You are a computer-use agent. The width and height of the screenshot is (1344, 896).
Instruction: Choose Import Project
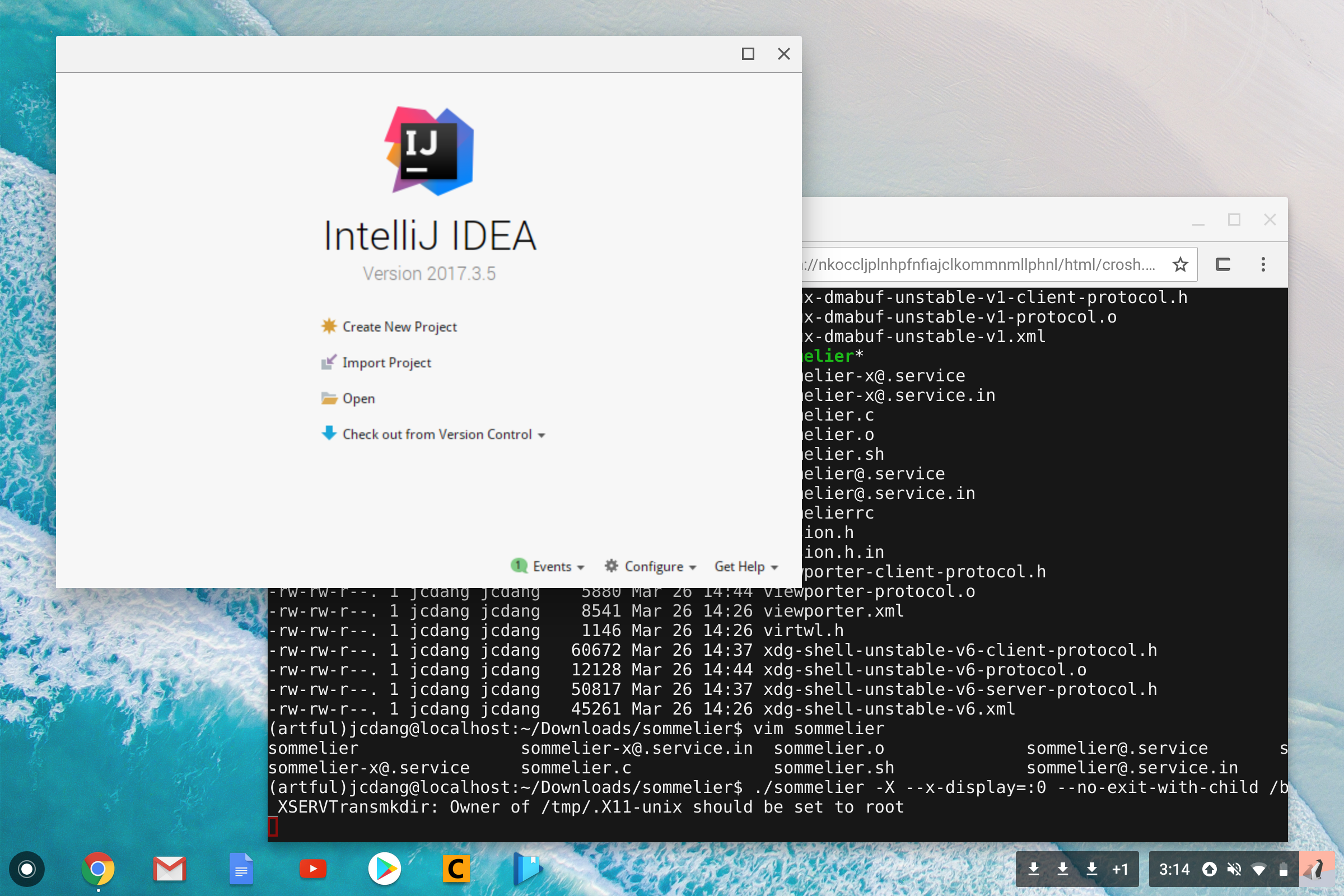pyautogui.click(x=386, y=363)
